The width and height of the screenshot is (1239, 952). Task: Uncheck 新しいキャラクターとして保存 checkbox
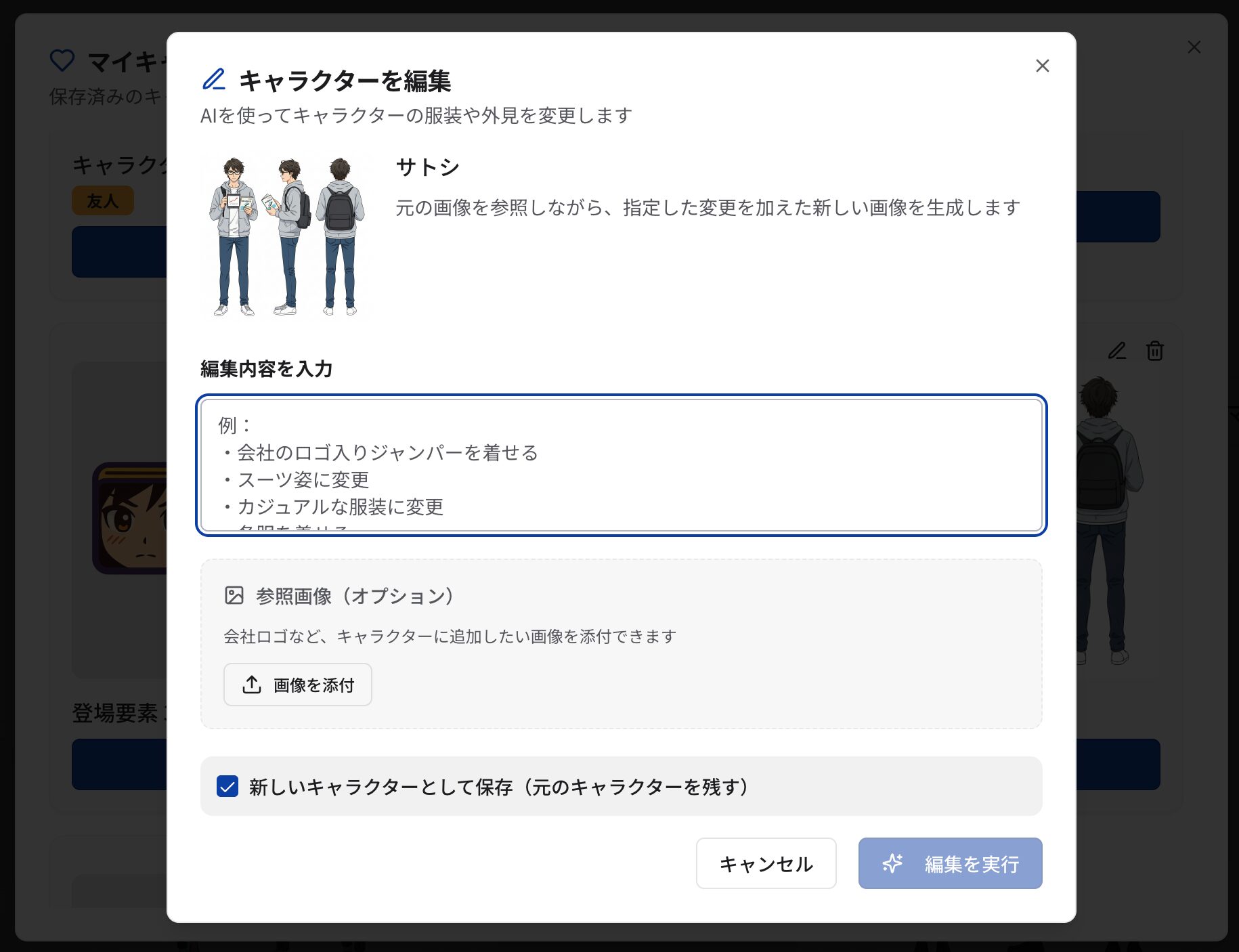[x=227, y=786]
